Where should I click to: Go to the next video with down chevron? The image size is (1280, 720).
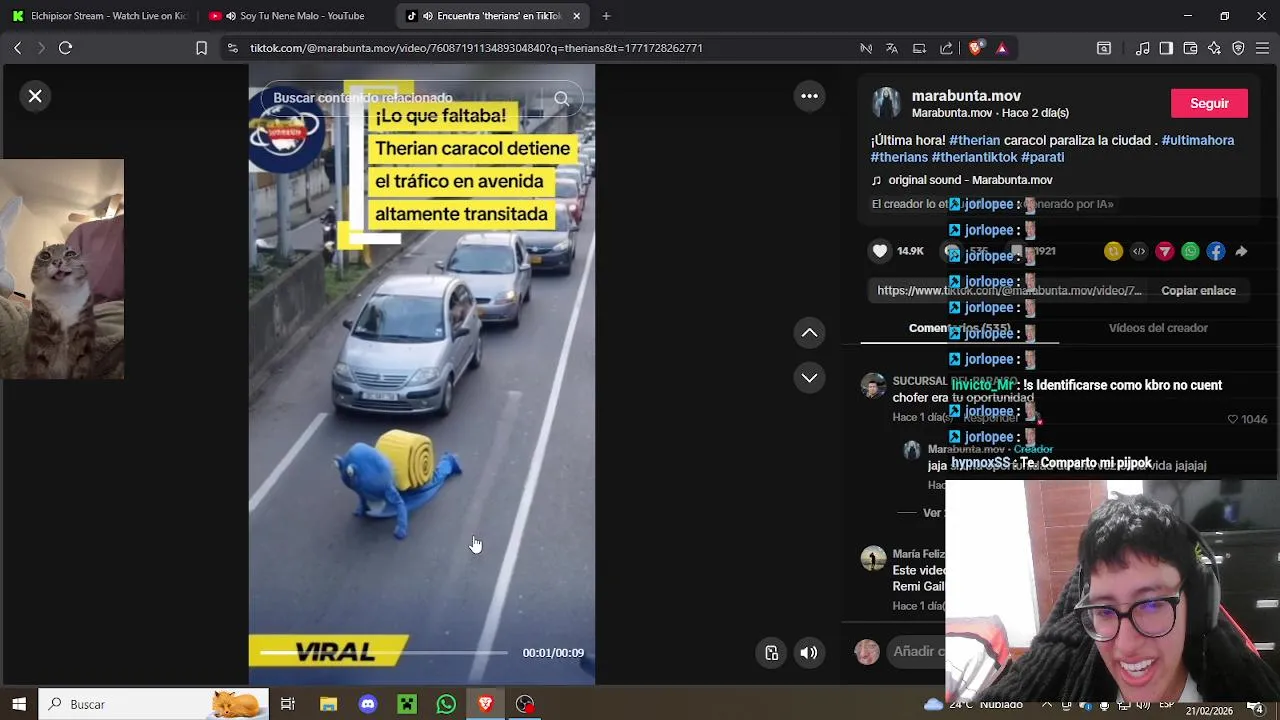tap(809, 377)
